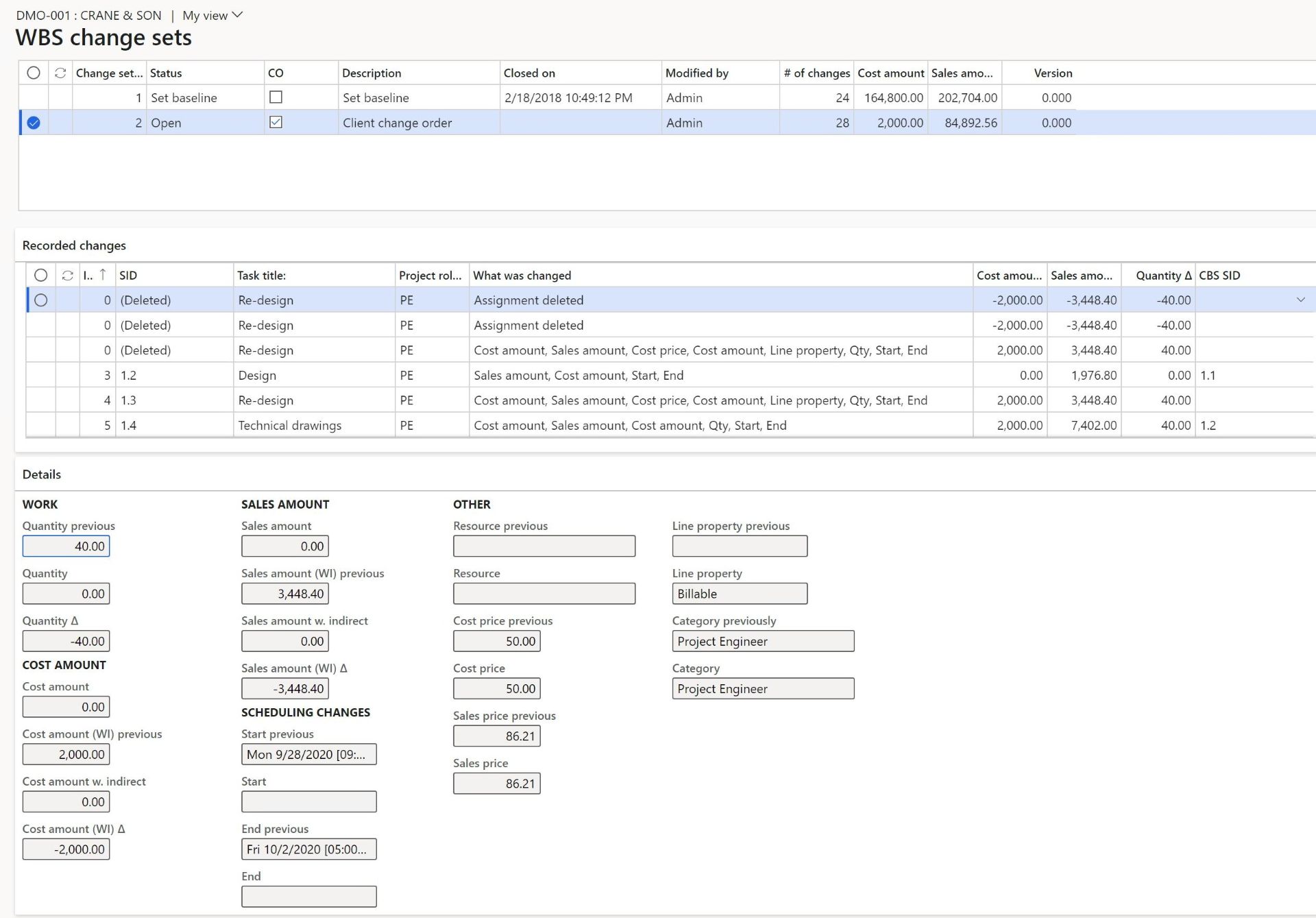Click the Category previously field
This screenshot has height=918, width=1316.
[x=764, y=641]
